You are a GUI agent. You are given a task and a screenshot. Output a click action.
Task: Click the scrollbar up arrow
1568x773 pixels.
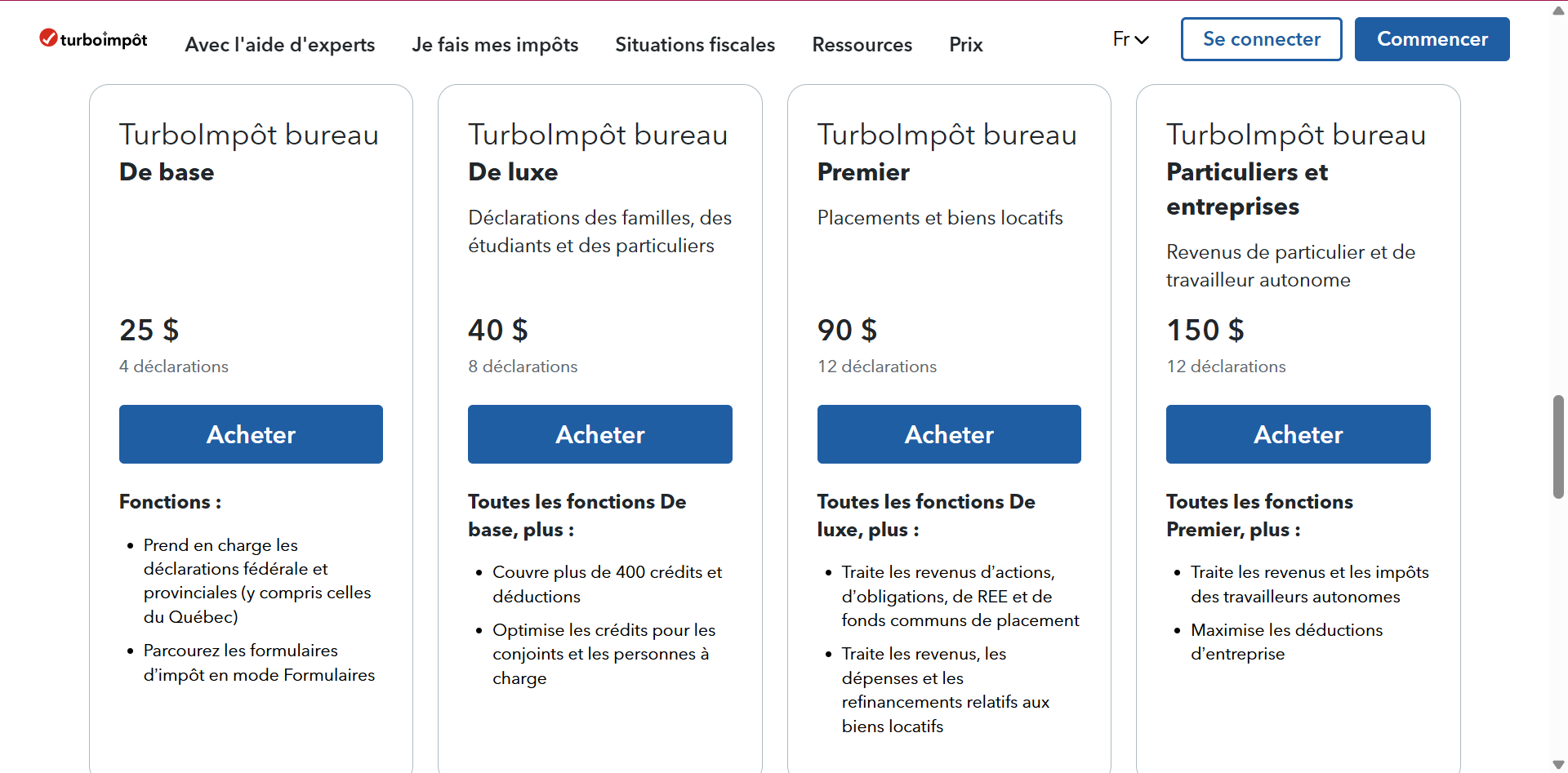tap(1558, 10)
